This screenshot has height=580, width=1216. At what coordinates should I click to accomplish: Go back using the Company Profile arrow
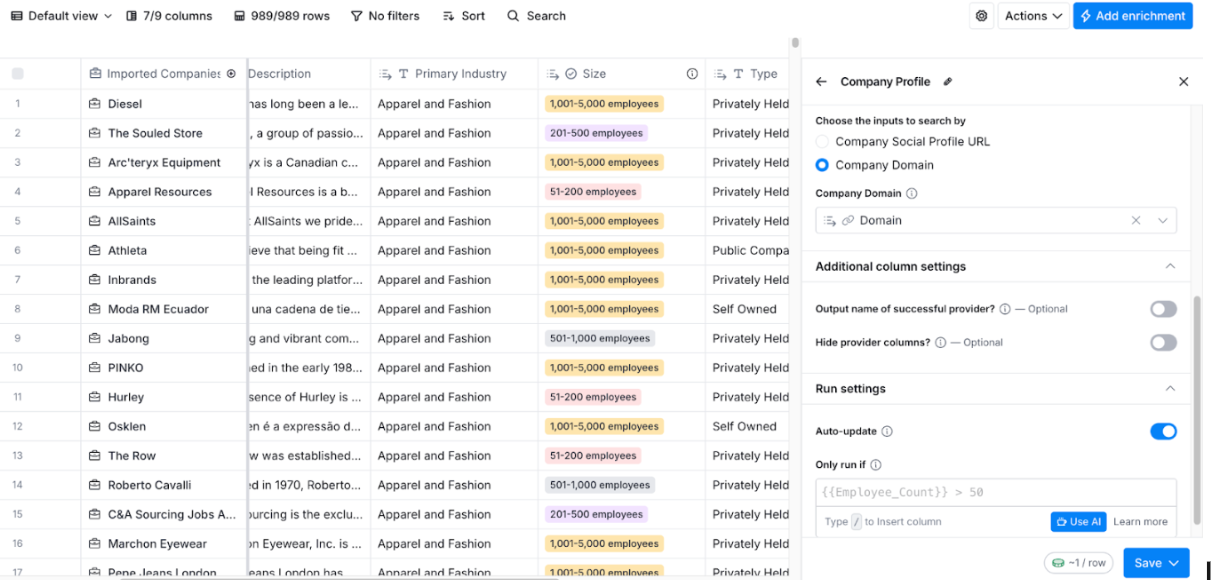pos(821,82)
